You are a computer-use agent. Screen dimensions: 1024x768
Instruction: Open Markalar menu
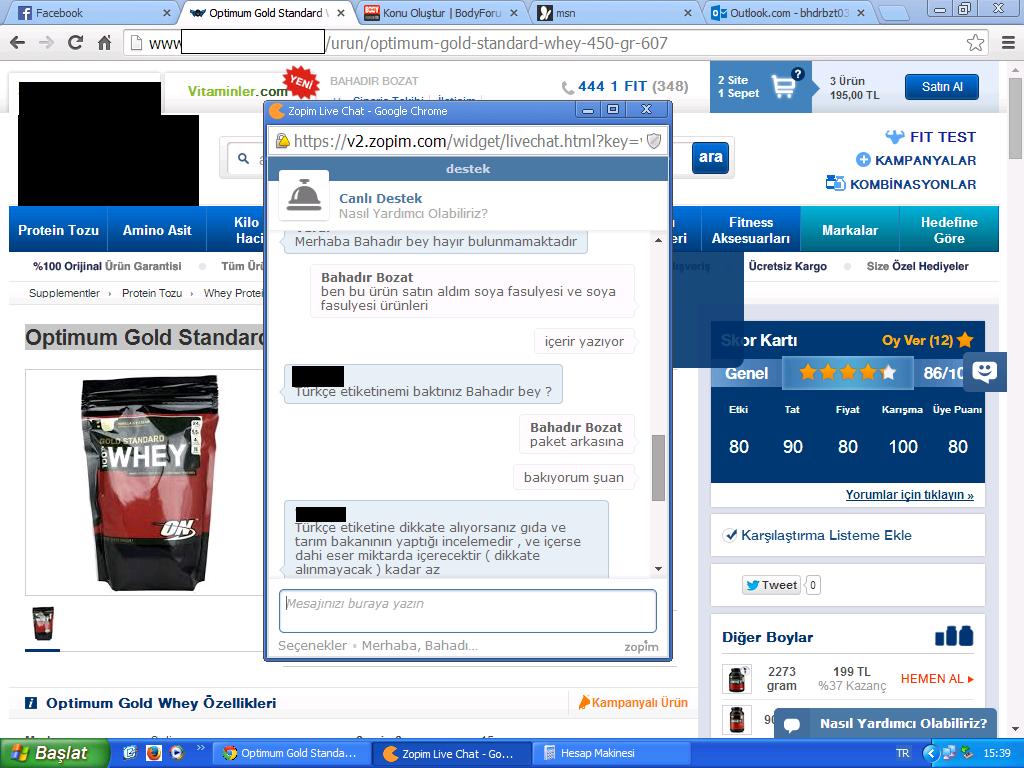coord(850,230)
